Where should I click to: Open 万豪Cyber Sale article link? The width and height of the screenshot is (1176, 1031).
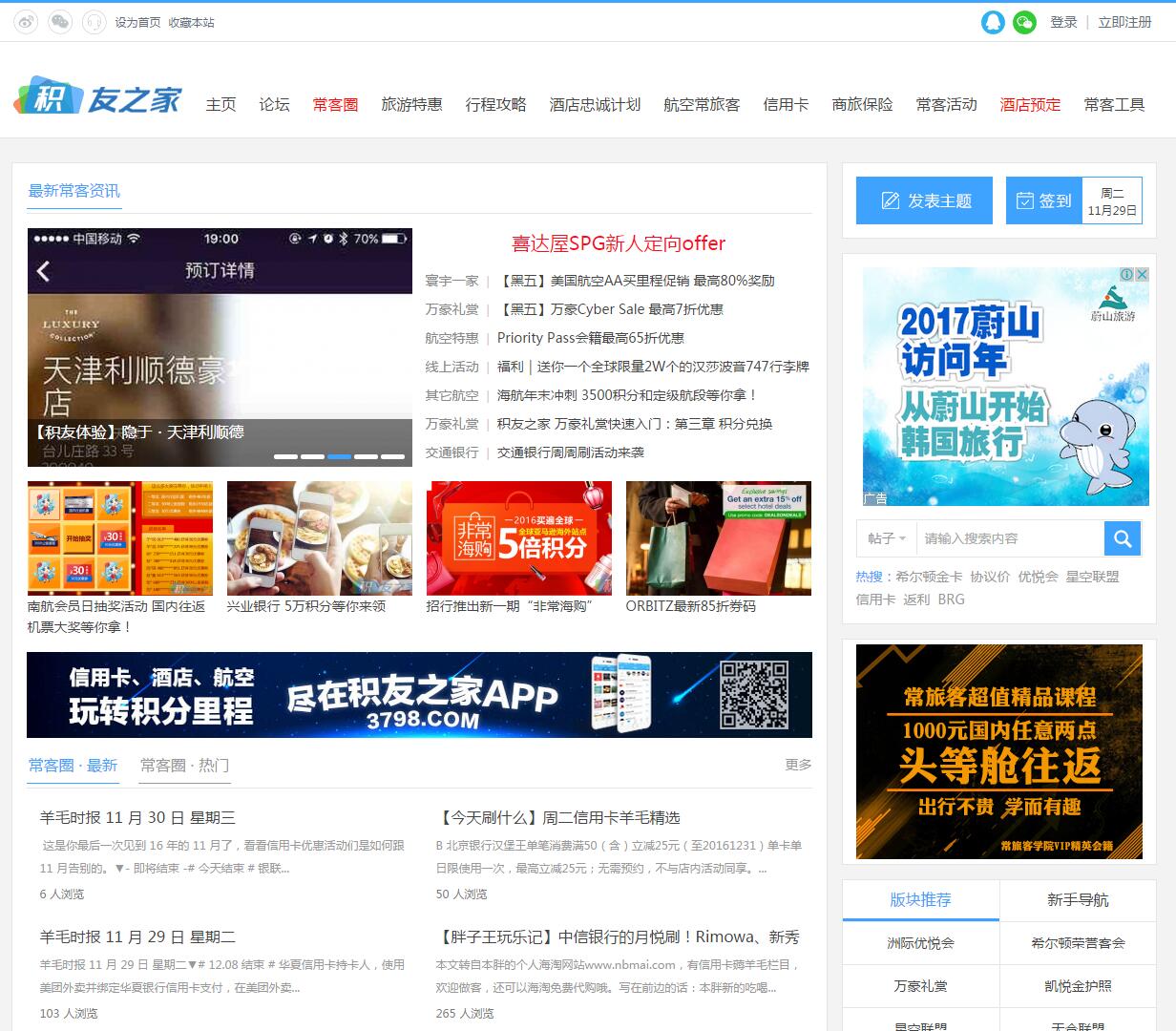point(610,309)
